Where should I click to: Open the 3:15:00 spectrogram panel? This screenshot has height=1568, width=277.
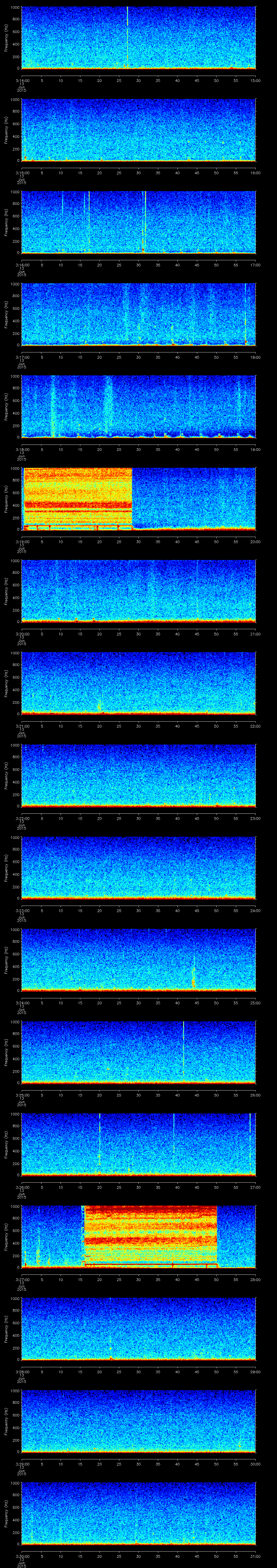click(x=138, y=130)
